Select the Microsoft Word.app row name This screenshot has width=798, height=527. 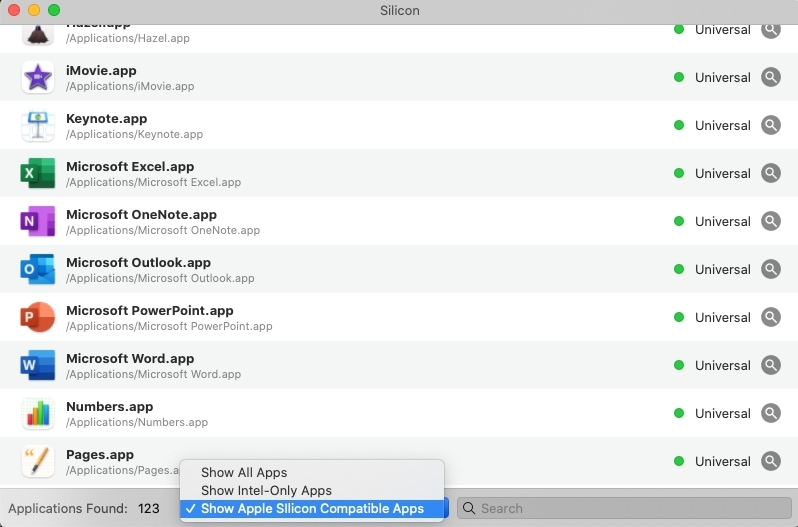pos(130,358)
